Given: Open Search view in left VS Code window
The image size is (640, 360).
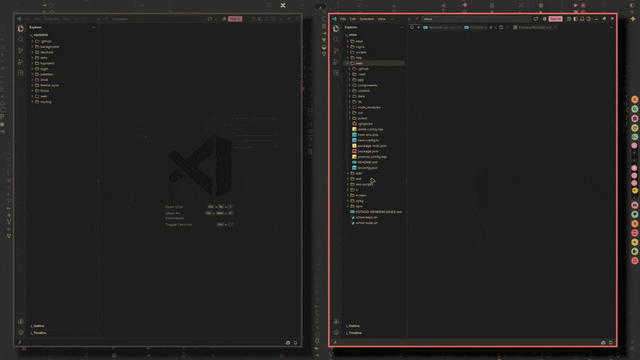Looking at the screenshot, I should click(x=21, y=40).
